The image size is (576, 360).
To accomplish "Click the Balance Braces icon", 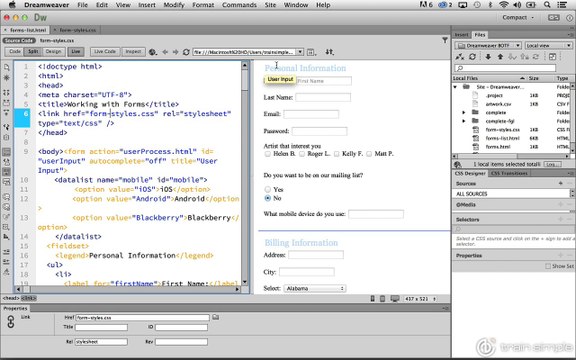I will click(x=7, y=137).
